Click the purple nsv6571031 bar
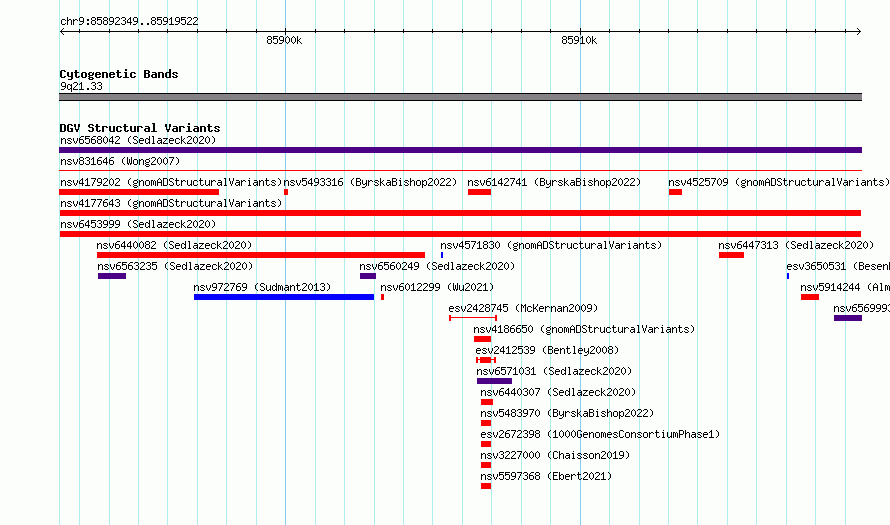This screenshot has height=525, width=890. 494,381
